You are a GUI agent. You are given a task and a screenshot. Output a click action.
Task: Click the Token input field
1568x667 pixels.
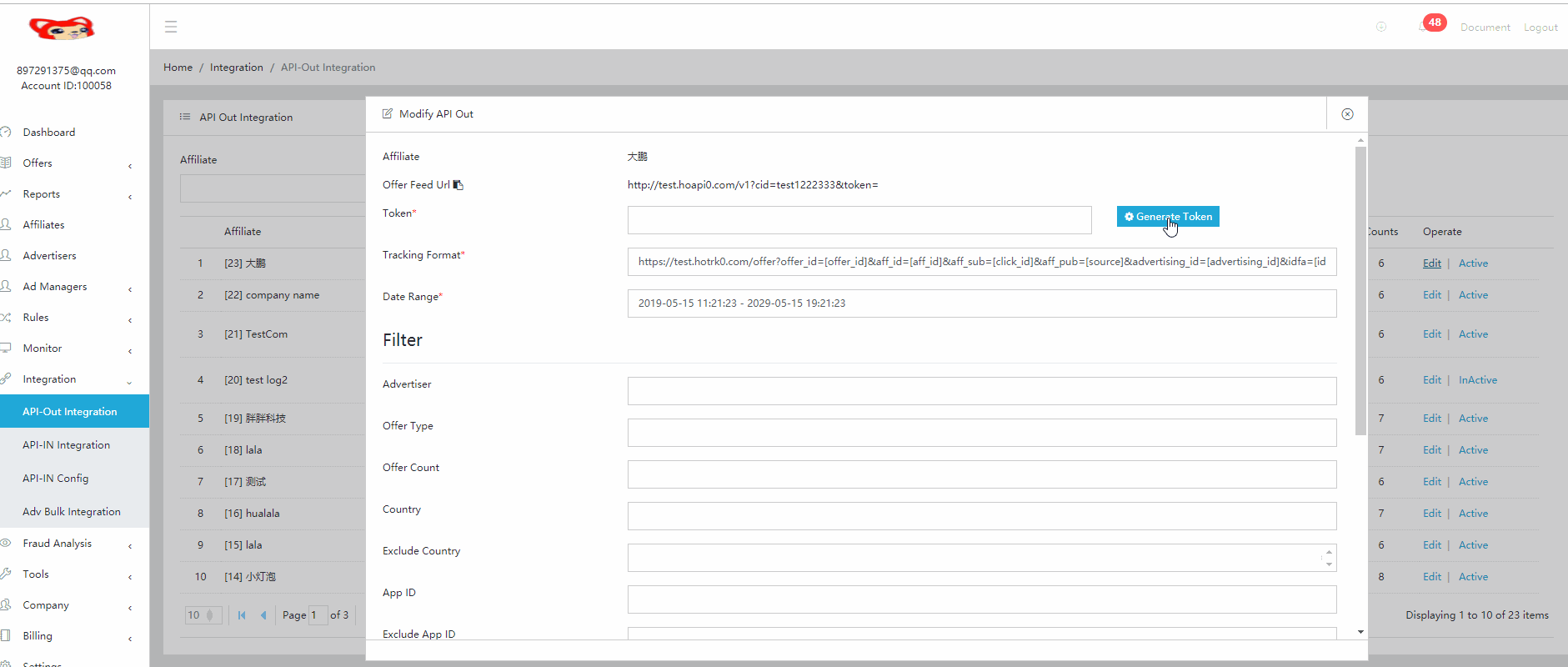(859, 220)
